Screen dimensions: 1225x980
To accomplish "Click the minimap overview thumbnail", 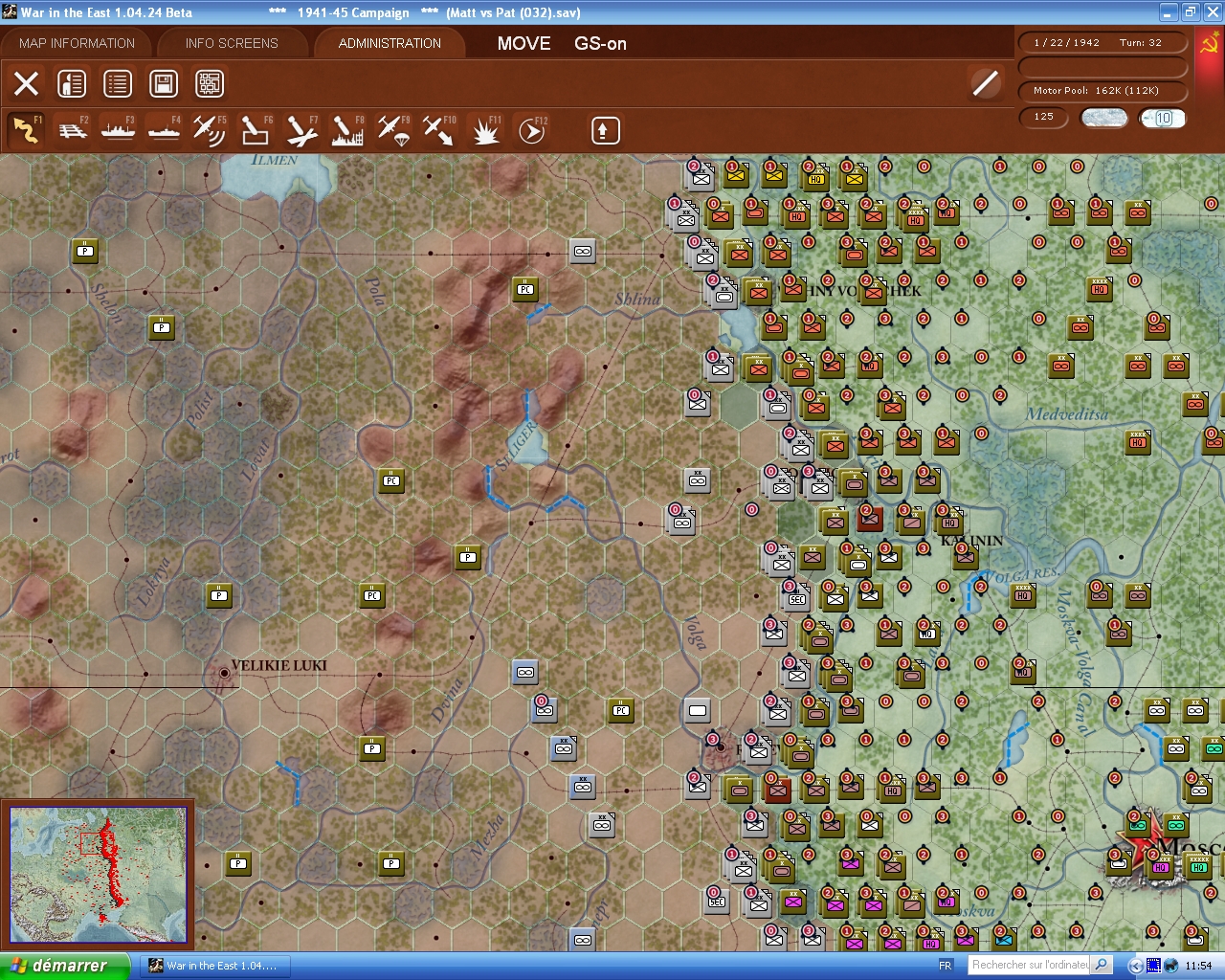I will [98, 874].
